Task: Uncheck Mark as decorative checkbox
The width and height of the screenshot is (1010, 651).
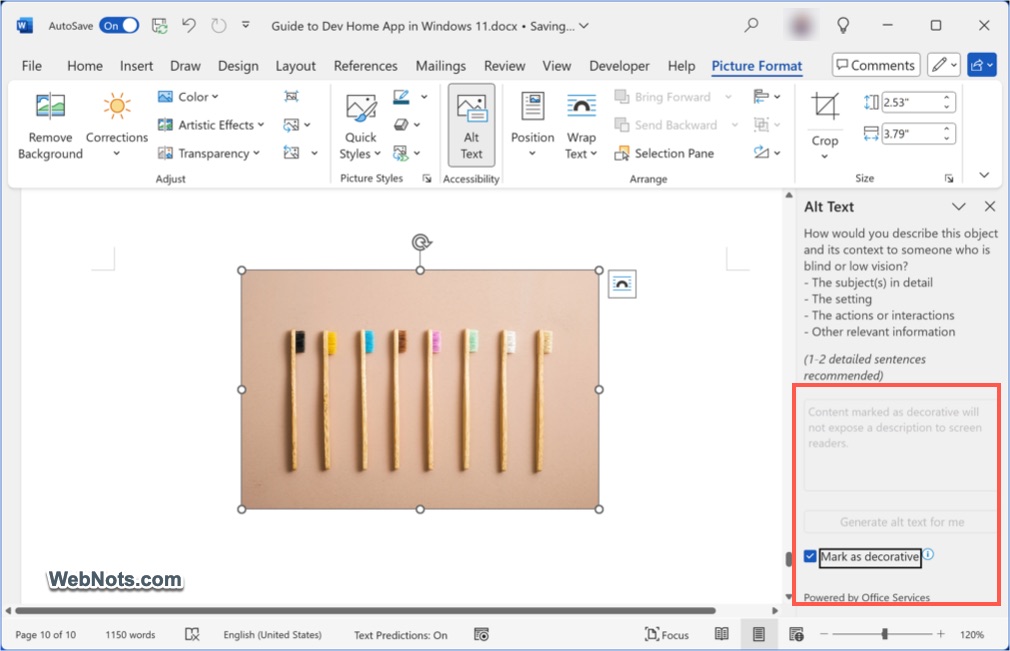Action: pyautogui.click(x=810, y=556)
